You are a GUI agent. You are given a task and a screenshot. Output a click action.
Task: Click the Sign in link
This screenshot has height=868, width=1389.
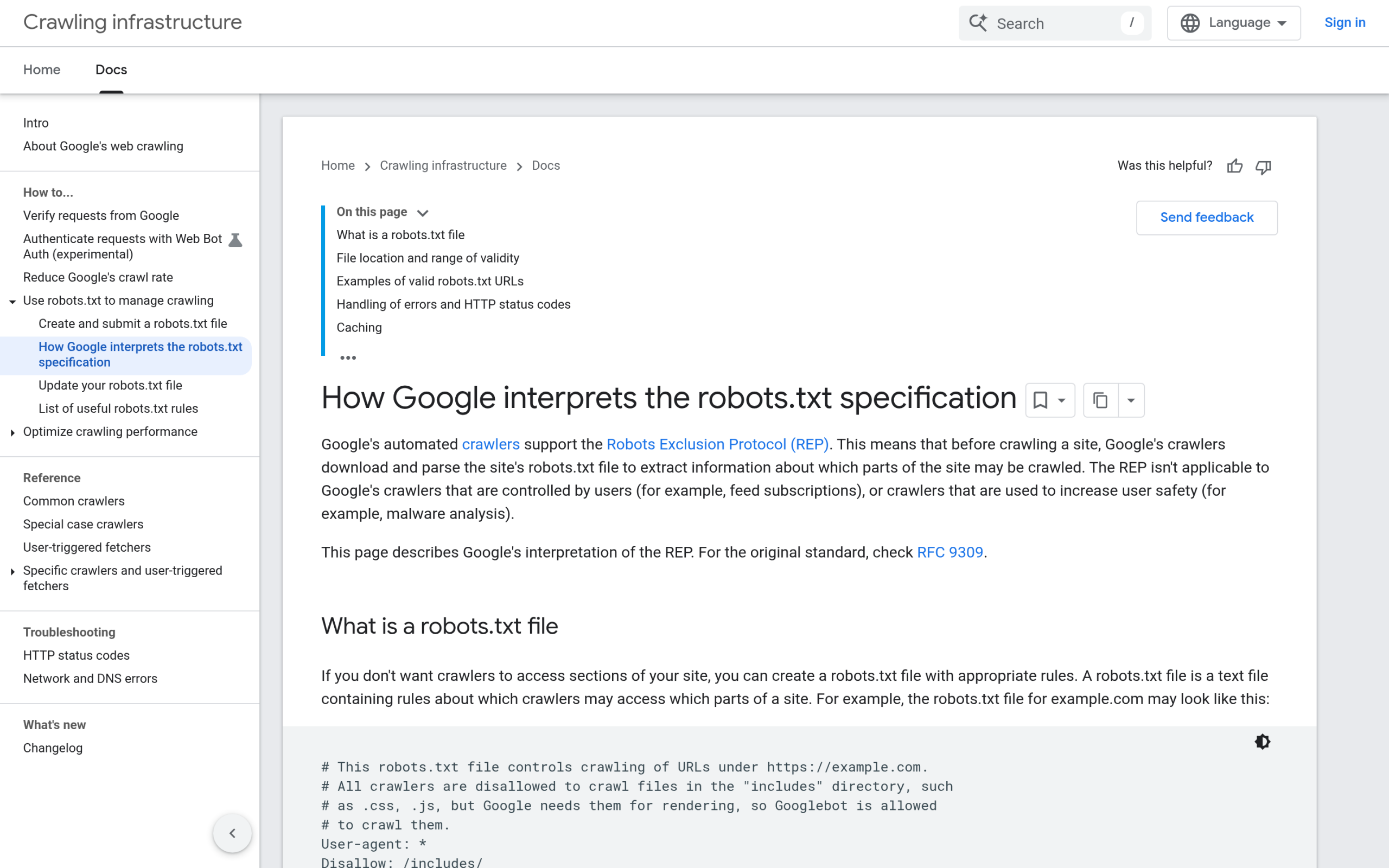point(1344,22)
